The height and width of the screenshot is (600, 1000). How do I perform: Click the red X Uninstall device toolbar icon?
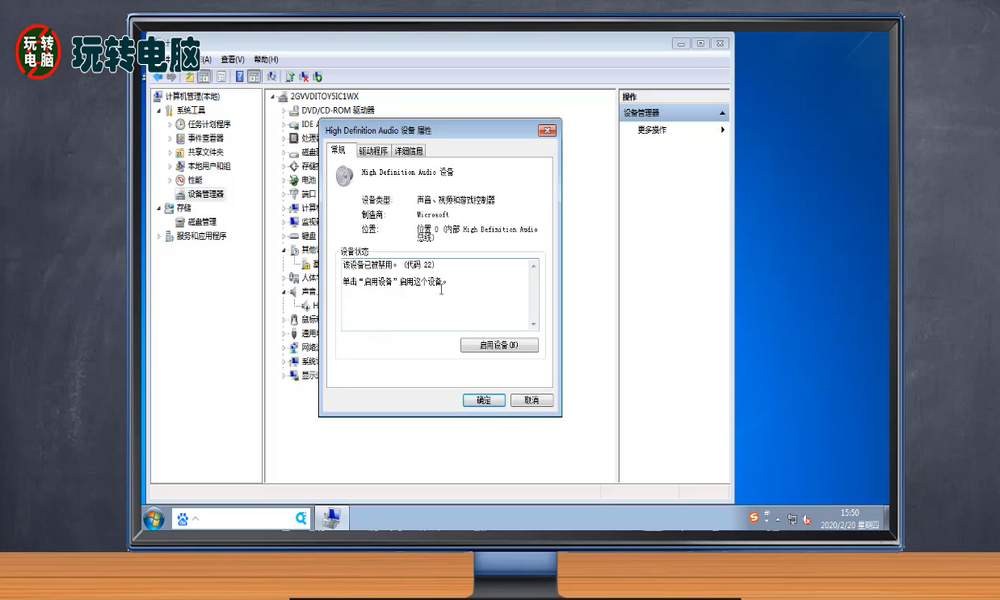click(304, 76)
